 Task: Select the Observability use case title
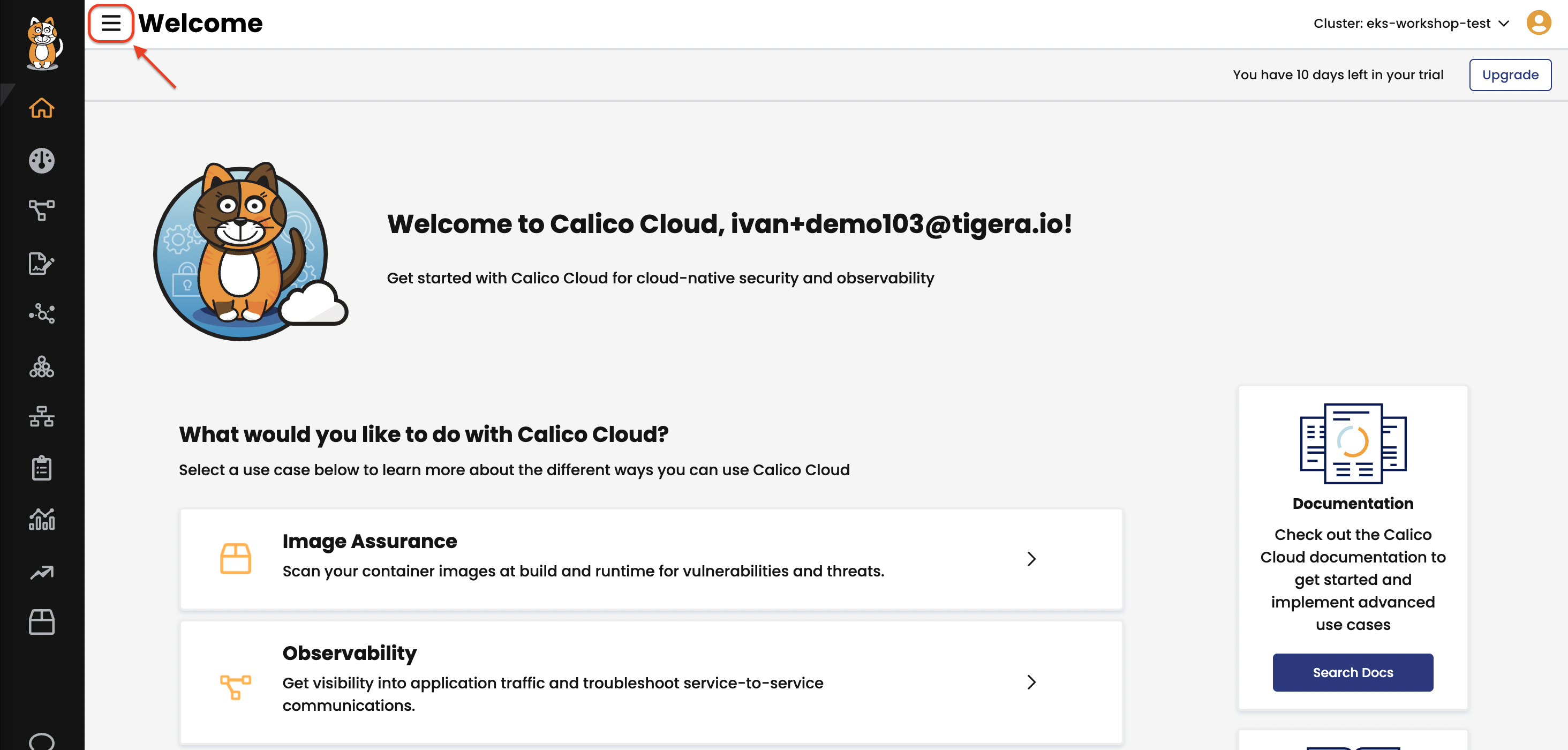pyautogui.click(x=349, y=652)
